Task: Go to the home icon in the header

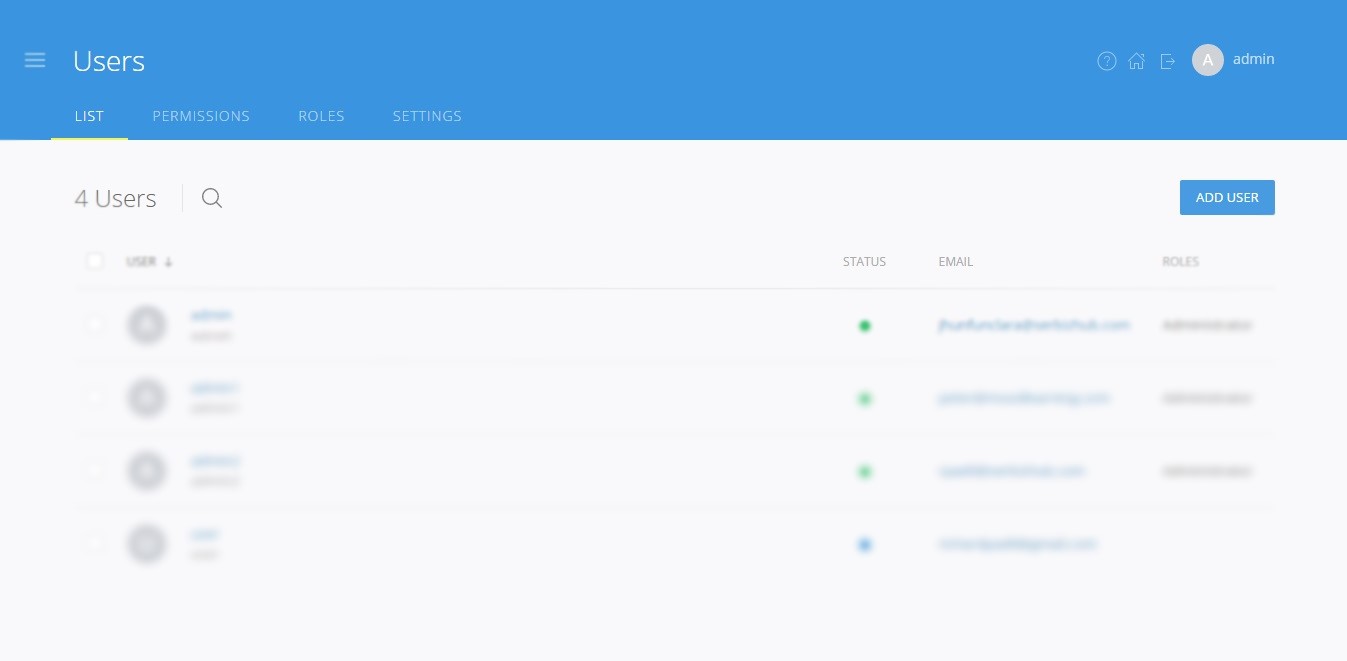Action: tap(1137, 61)
